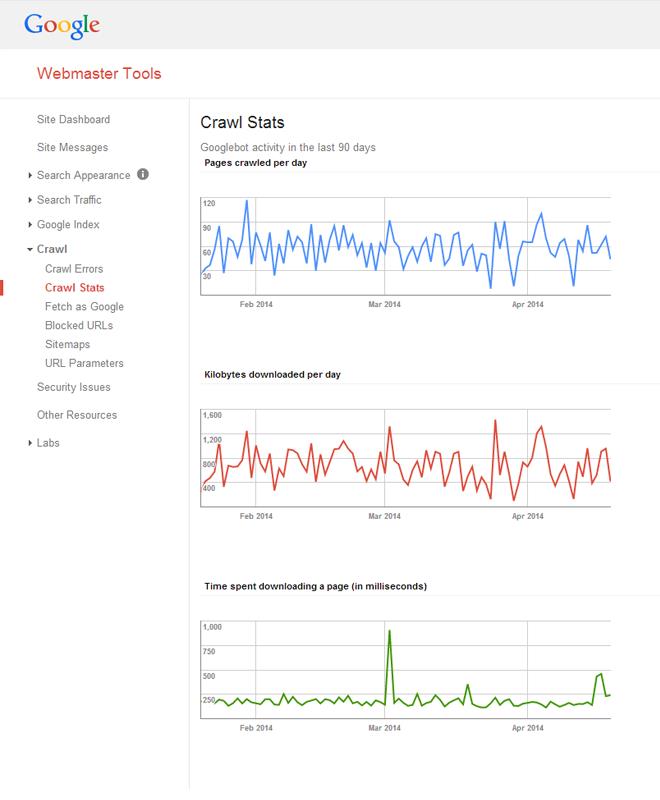This screenshot has width=660, height=800.
Task: Click the 'Crawl Stats' page heading
Action: click(242, 122)
